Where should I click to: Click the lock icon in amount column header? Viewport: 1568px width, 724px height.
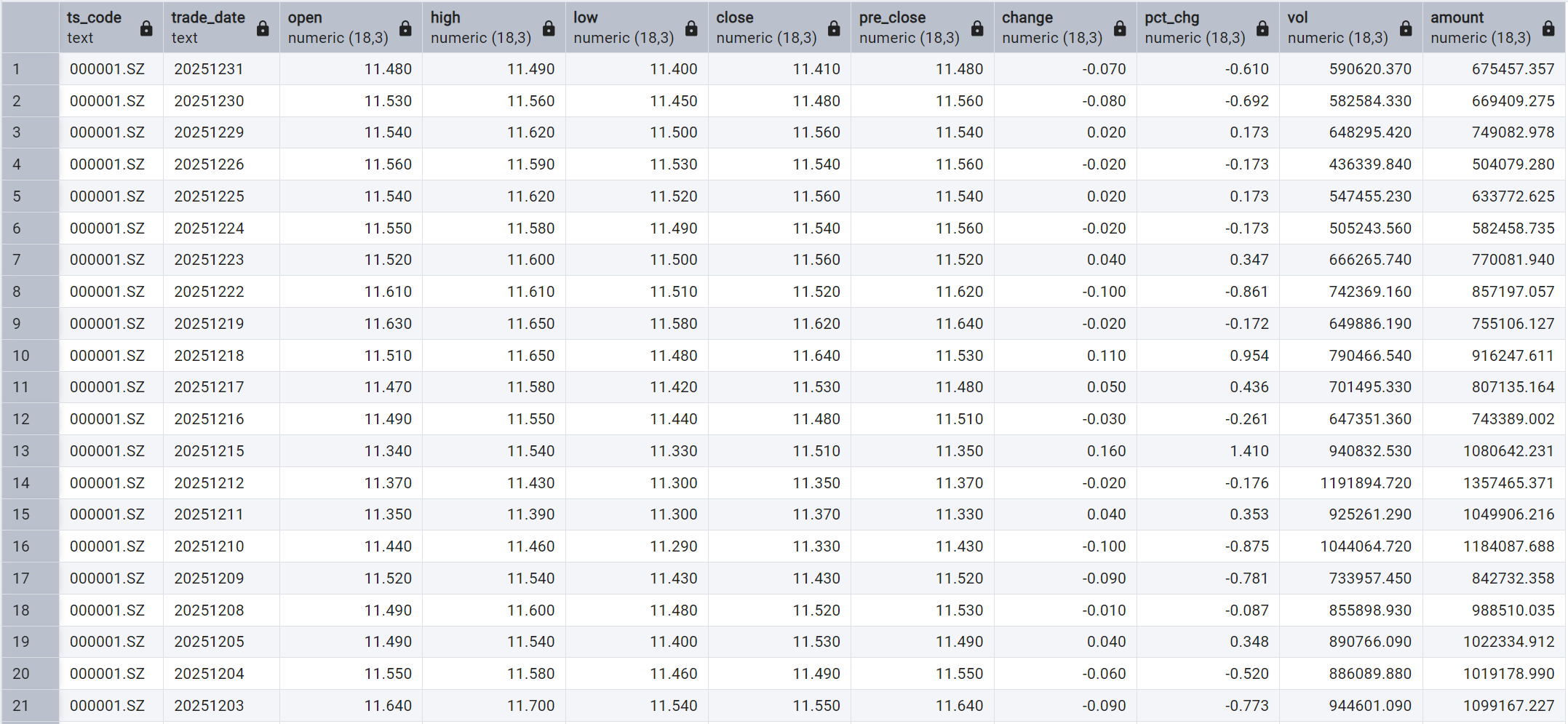coord(1548,28)
